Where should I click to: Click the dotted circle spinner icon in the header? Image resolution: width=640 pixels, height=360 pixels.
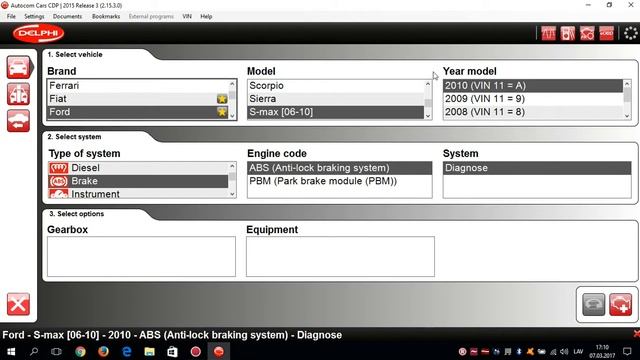click(x=630, y=33)
